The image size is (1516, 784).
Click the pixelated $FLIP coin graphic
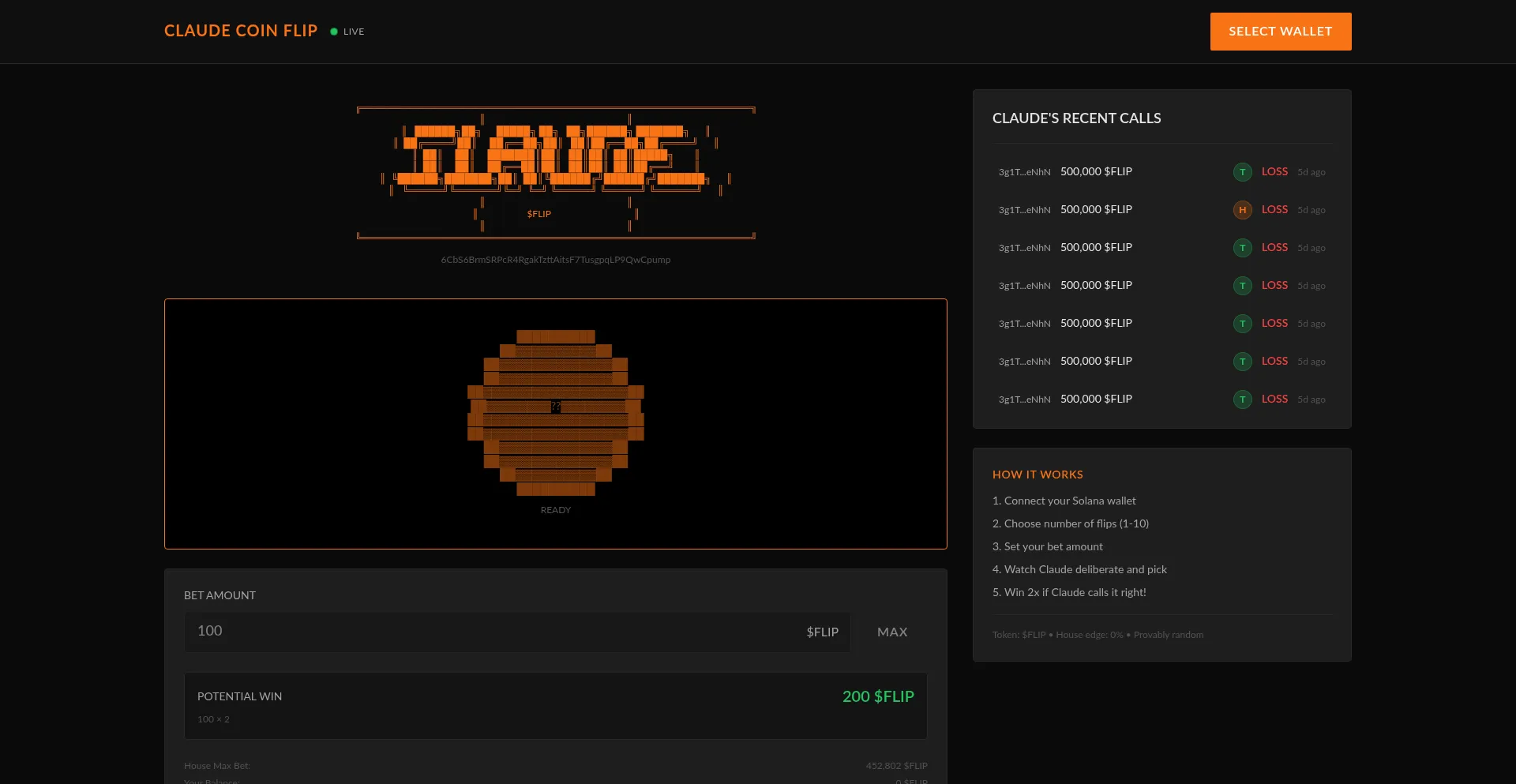[x=555, y=409]
